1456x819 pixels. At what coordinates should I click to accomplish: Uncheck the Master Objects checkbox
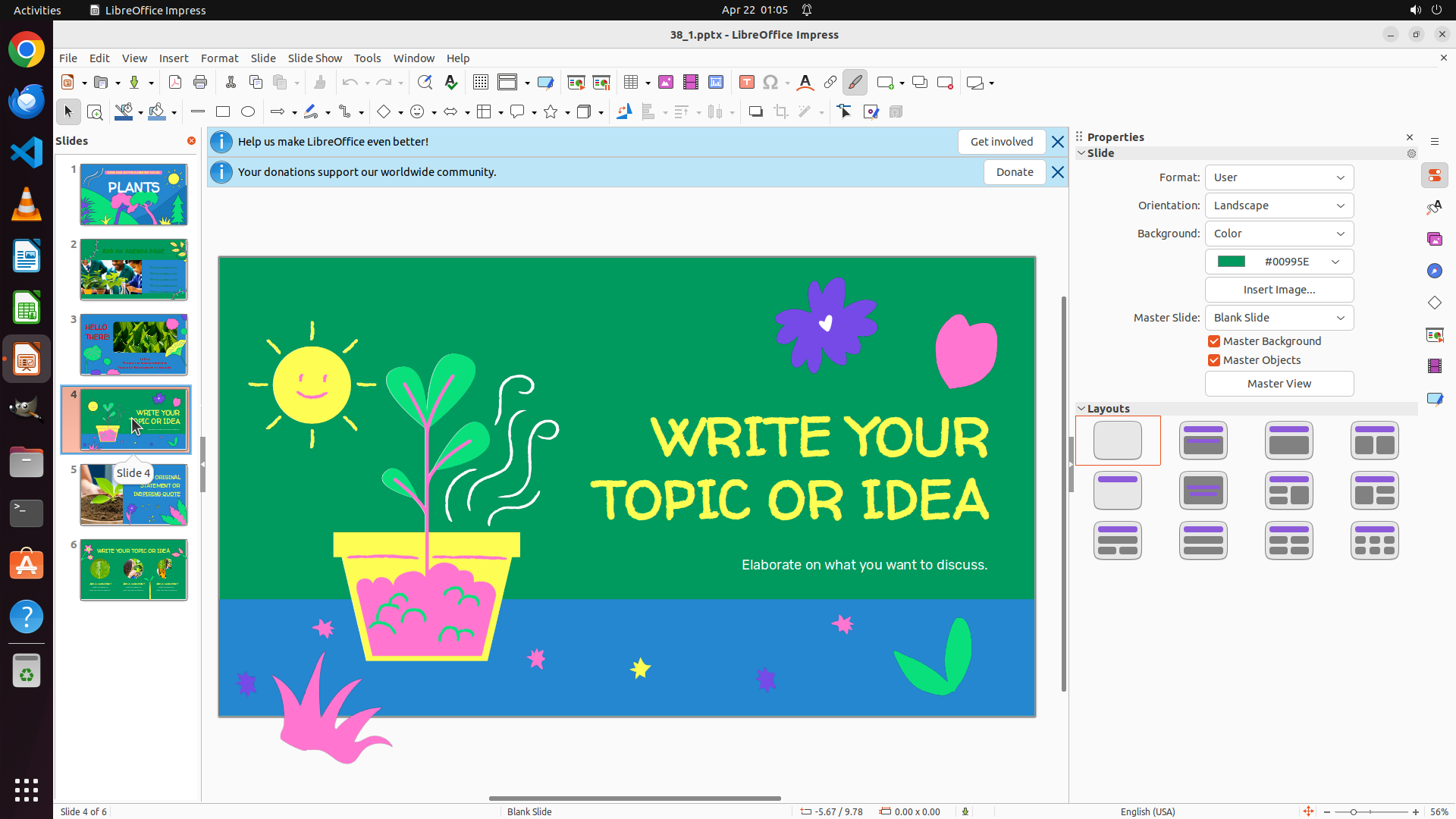(x=1214, y=360)
